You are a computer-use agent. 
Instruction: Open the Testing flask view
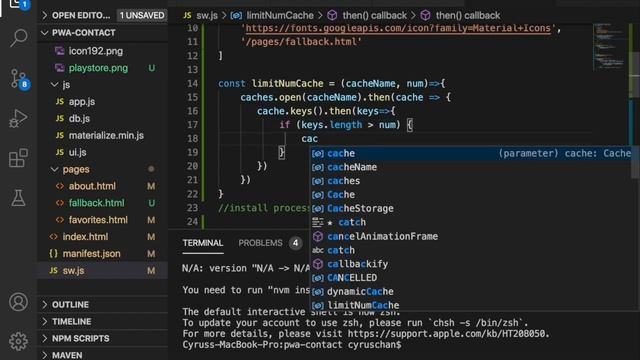[x=18, y=198]
